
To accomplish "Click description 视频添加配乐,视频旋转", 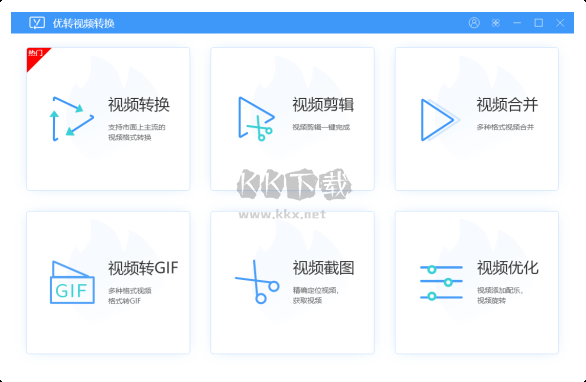I will (x=500, y=295).
